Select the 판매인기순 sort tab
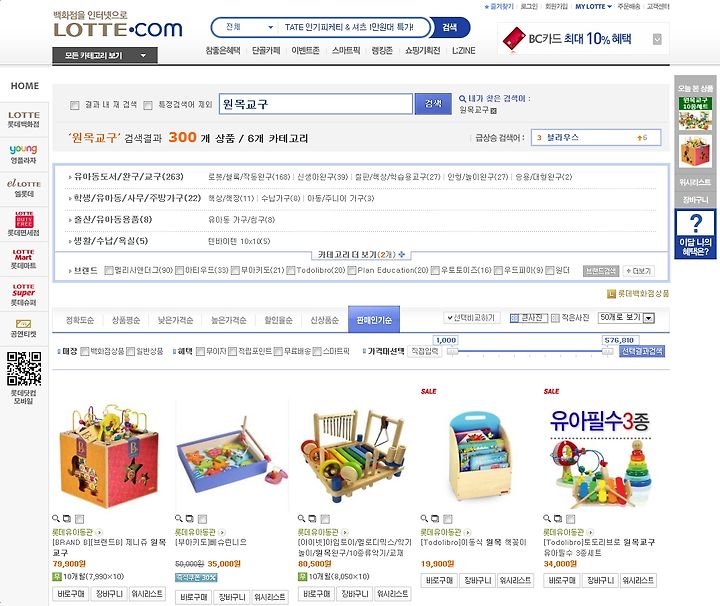The image size is (720, 606). pyautogui.click(x=374, y=320)
